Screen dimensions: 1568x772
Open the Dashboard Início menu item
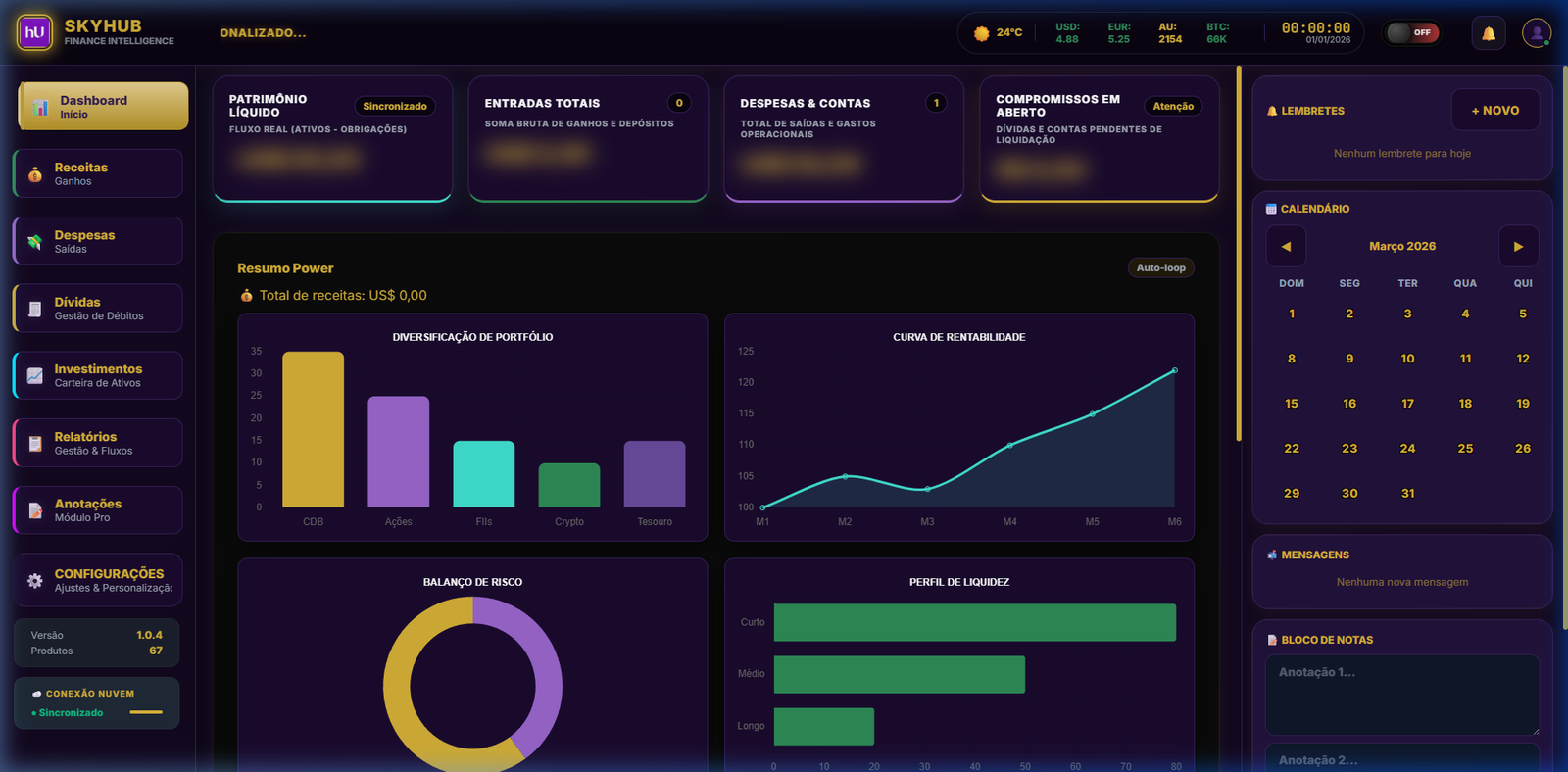click(x=103, y=106)
